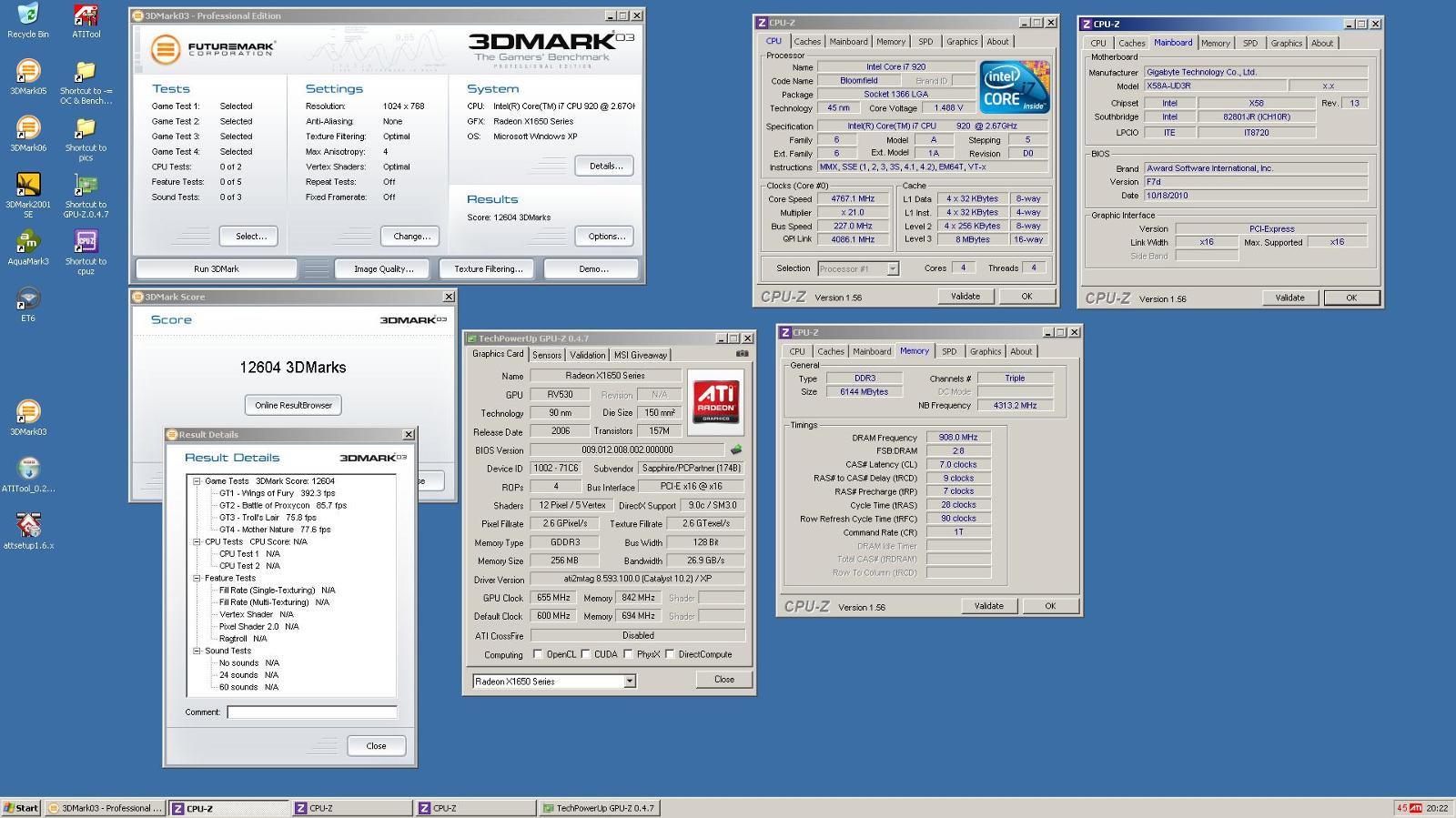This screenshot has width=1456, height=818.
Task: Open the Recycle Bin desktop icon
Action: 28,20
